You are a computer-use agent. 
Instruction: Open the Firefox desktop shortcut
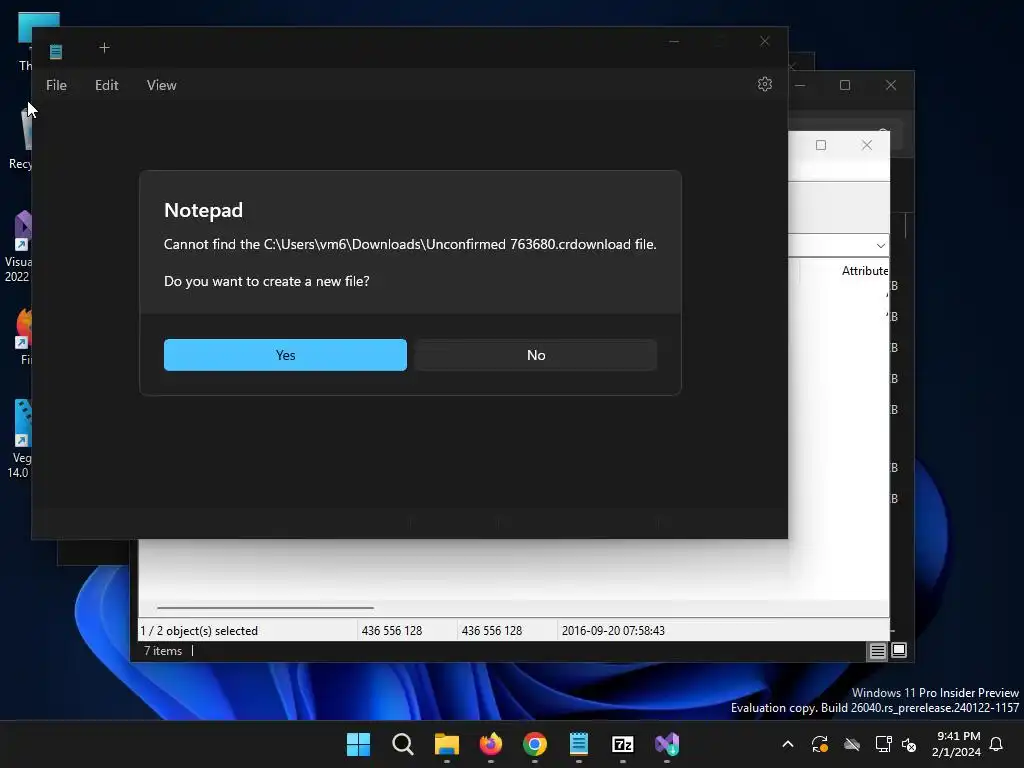(x=24, y=336)
